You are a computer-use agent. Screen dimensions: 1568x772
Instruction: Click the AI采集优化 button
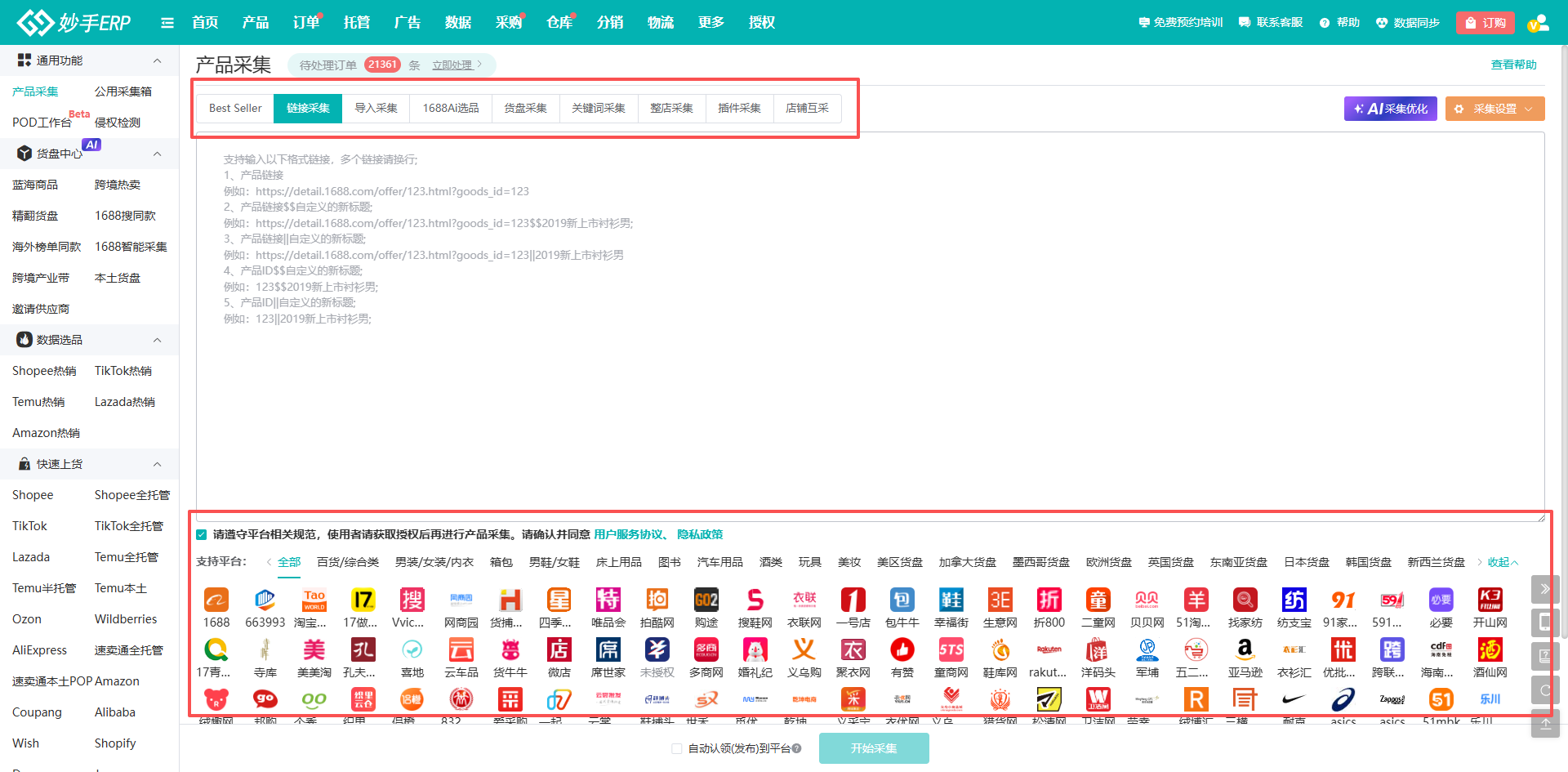(1390, 109)
